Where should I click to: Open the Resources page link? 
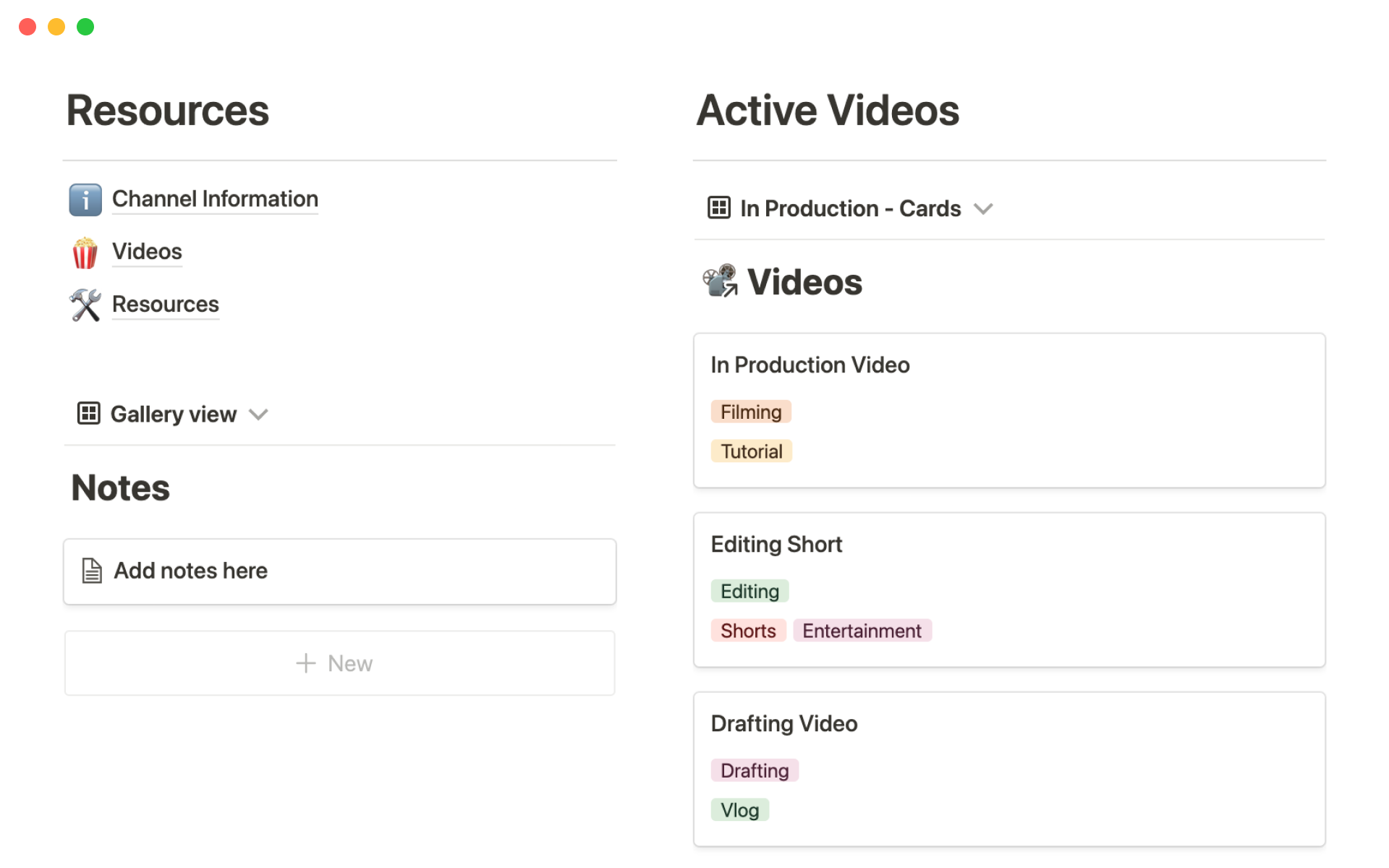coord(165,305)
